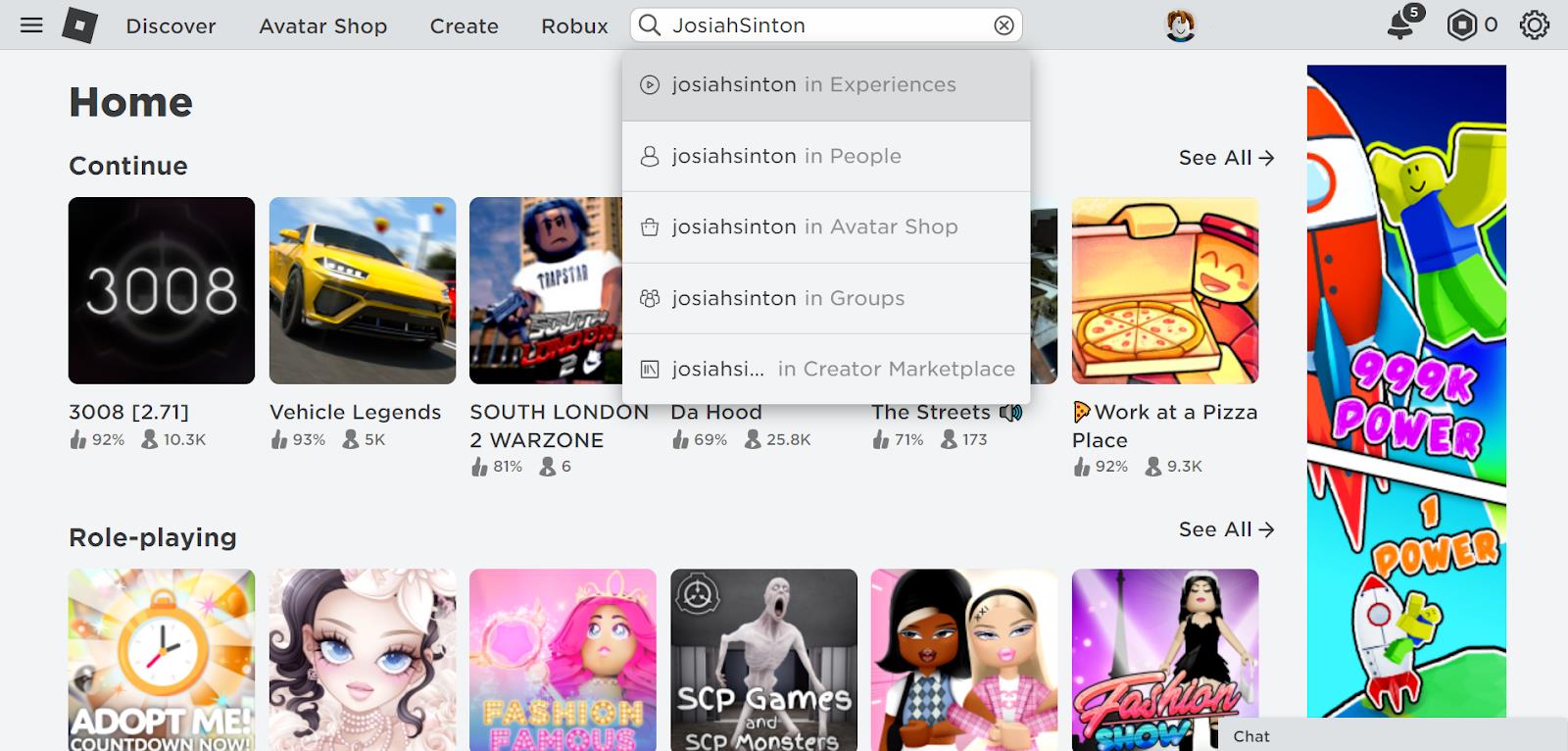Open the user avatar profile
Image resolution: width=1568 pixels, height=751 pixels.
1180,25
